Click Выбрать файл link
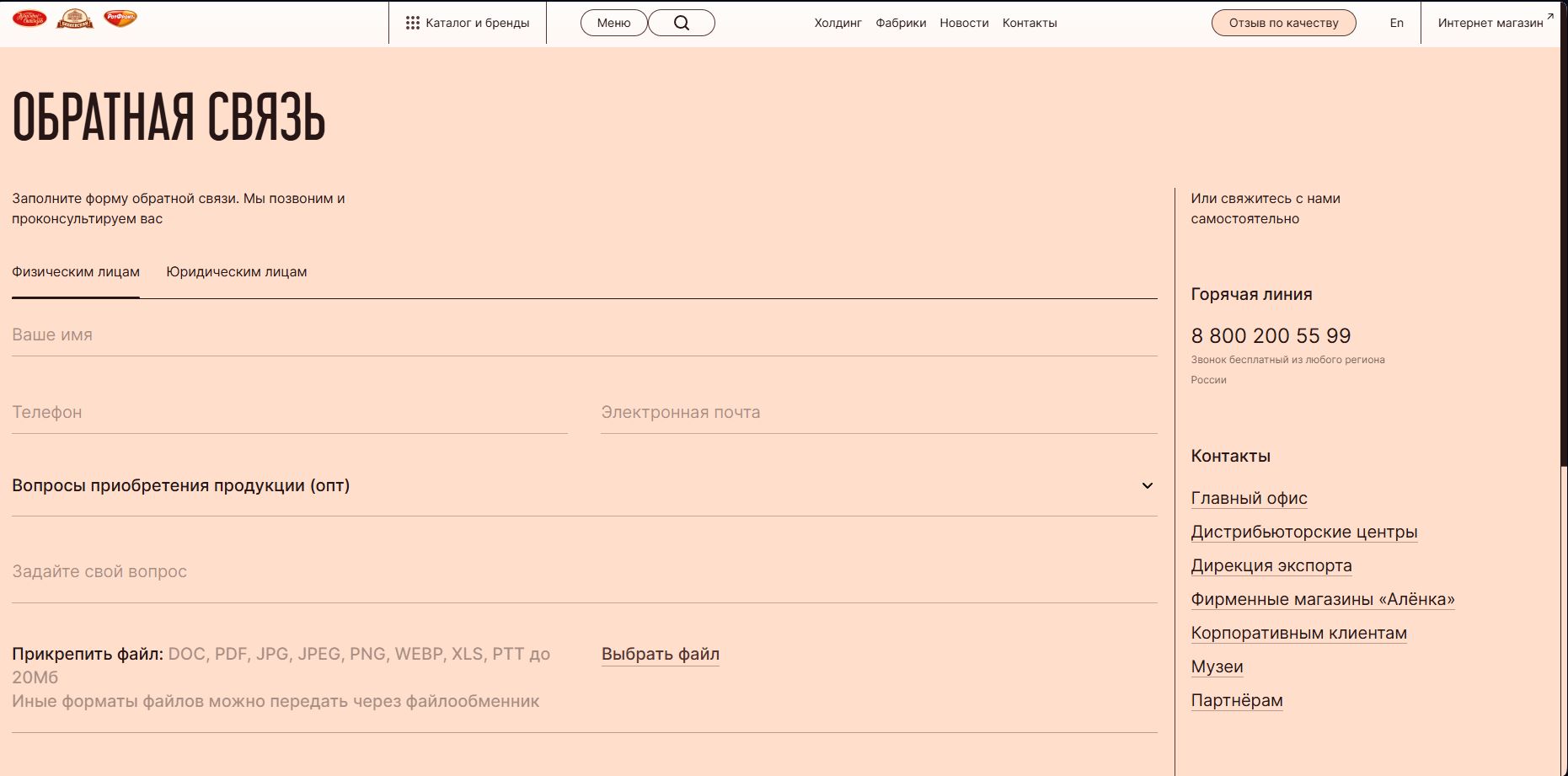The image size is (1568, 776). coord(661,655)
